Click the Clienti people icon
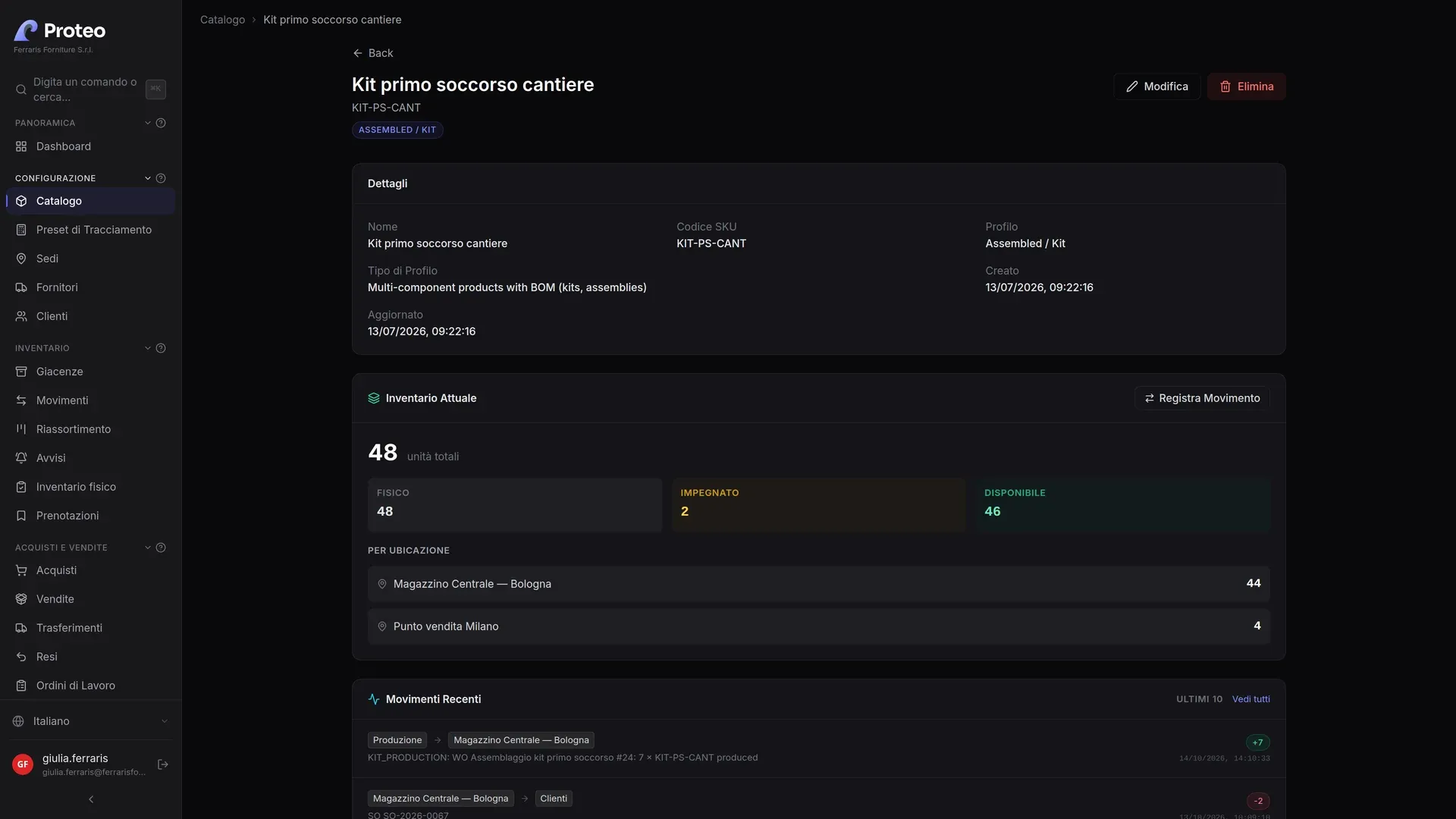 click(x=21, y=316)
